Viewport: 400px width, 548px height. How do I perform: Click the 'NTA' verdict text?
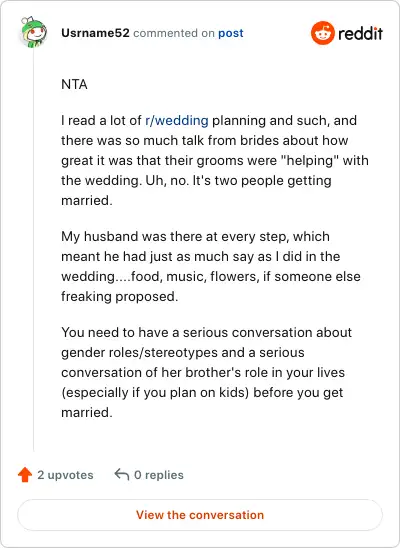74,84
